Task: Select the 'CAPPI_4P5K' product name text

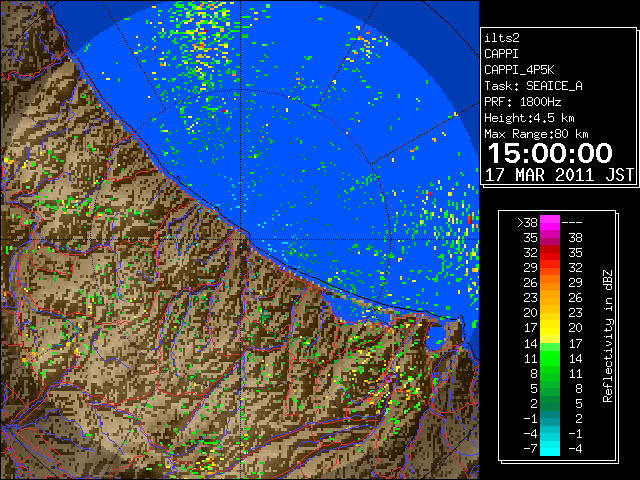Action: (519, 70)
